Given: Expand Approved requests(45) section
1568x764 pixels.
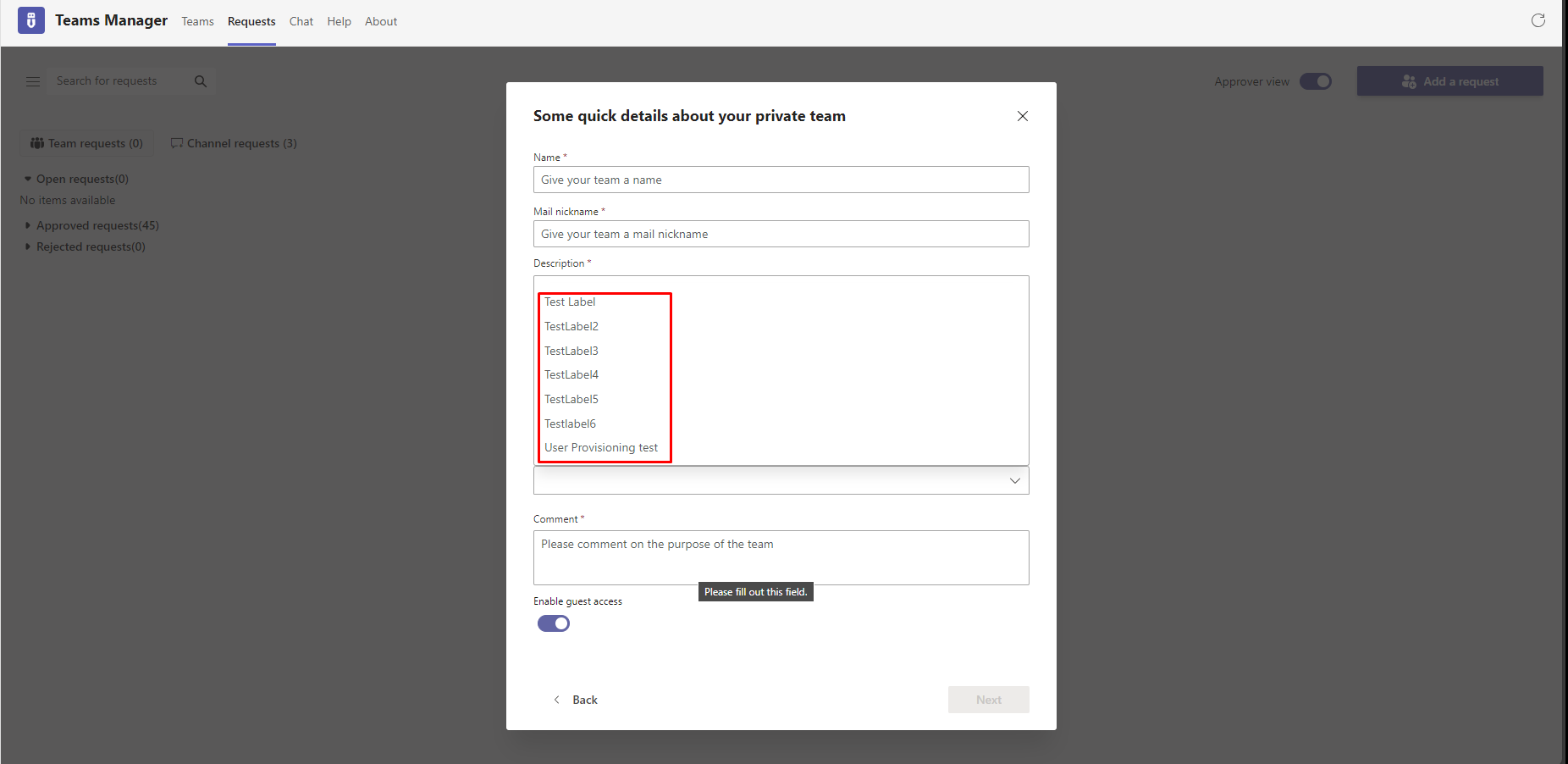Looking at the screenshot, I should click(x=92, y=225).
